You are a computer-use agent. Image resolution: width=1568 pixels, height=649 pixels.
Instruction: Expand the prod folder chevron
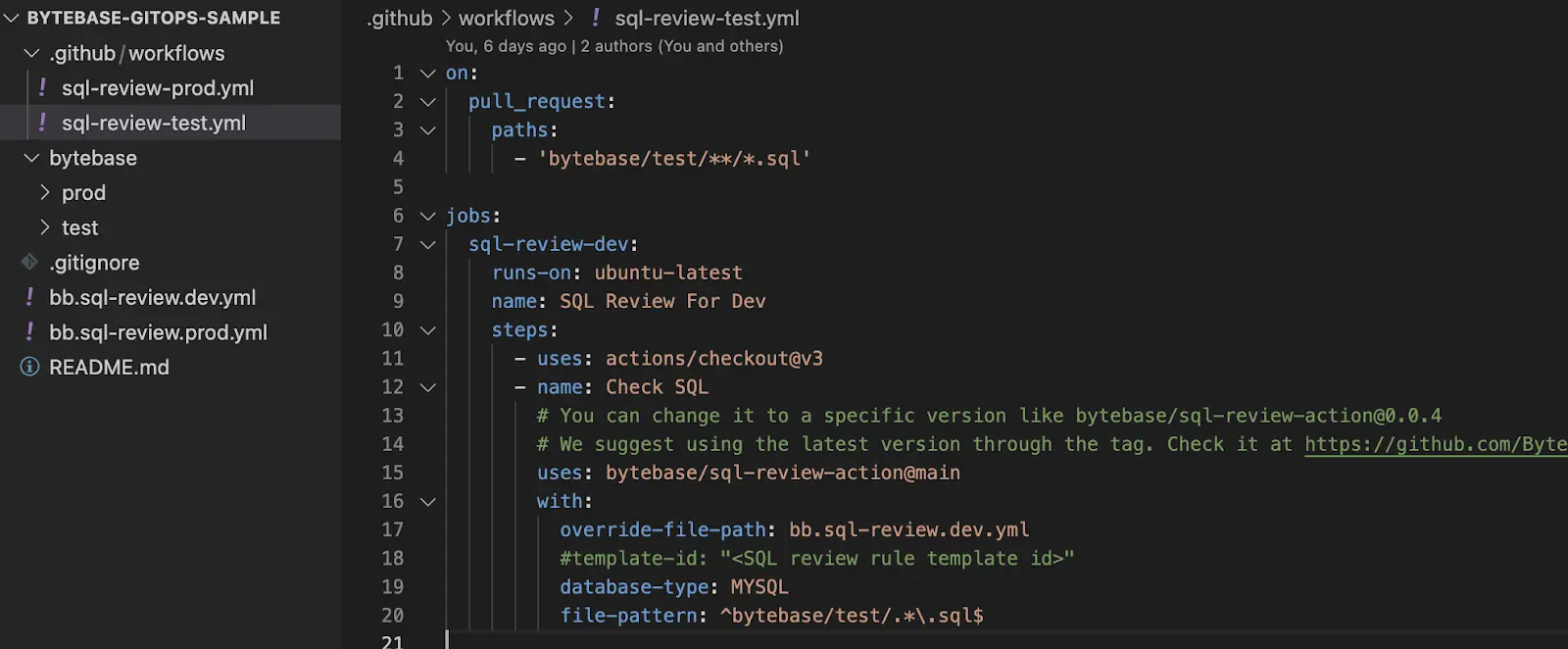[44, 192]
